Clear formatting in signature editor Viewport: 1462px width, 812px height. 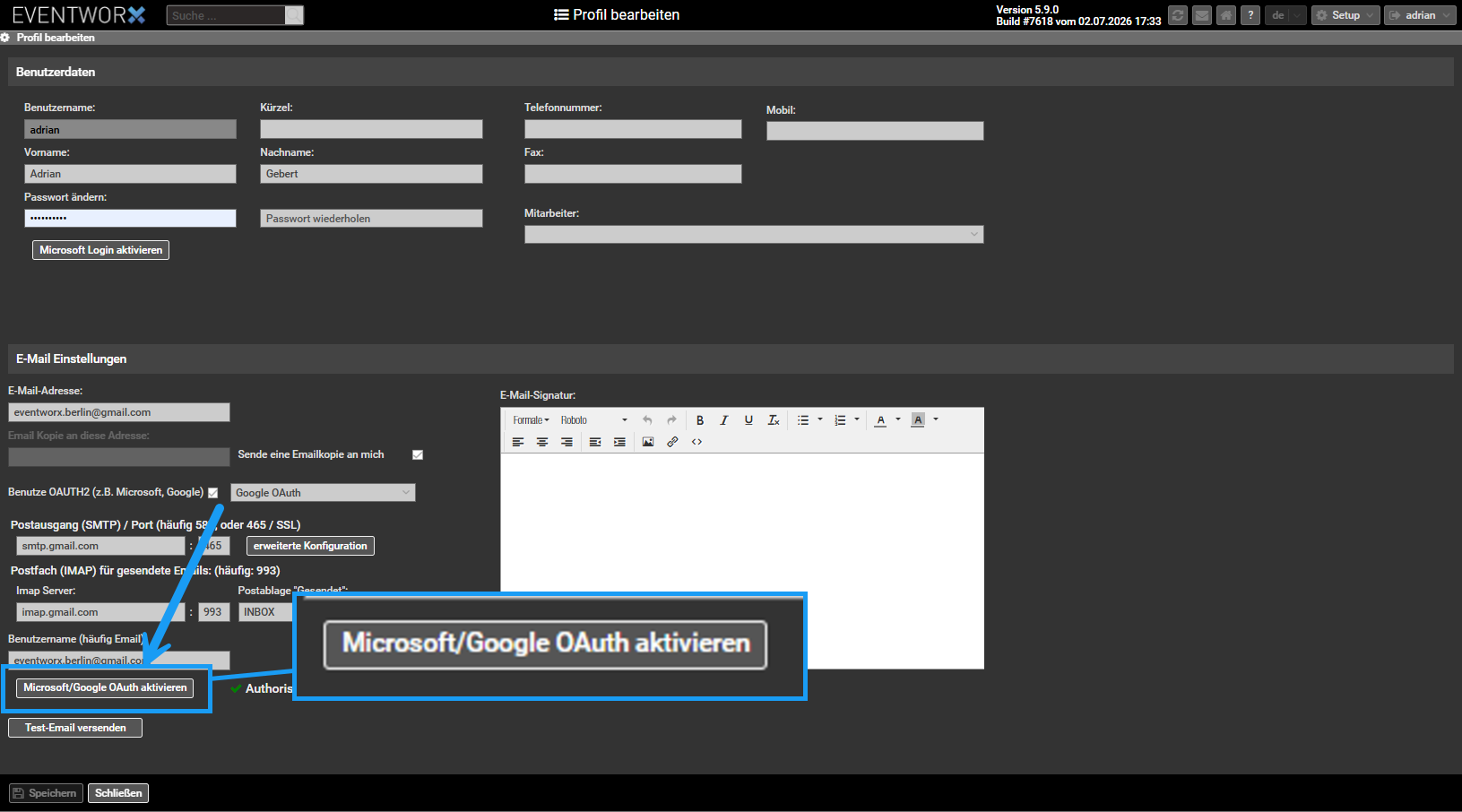tap(774, 419)
